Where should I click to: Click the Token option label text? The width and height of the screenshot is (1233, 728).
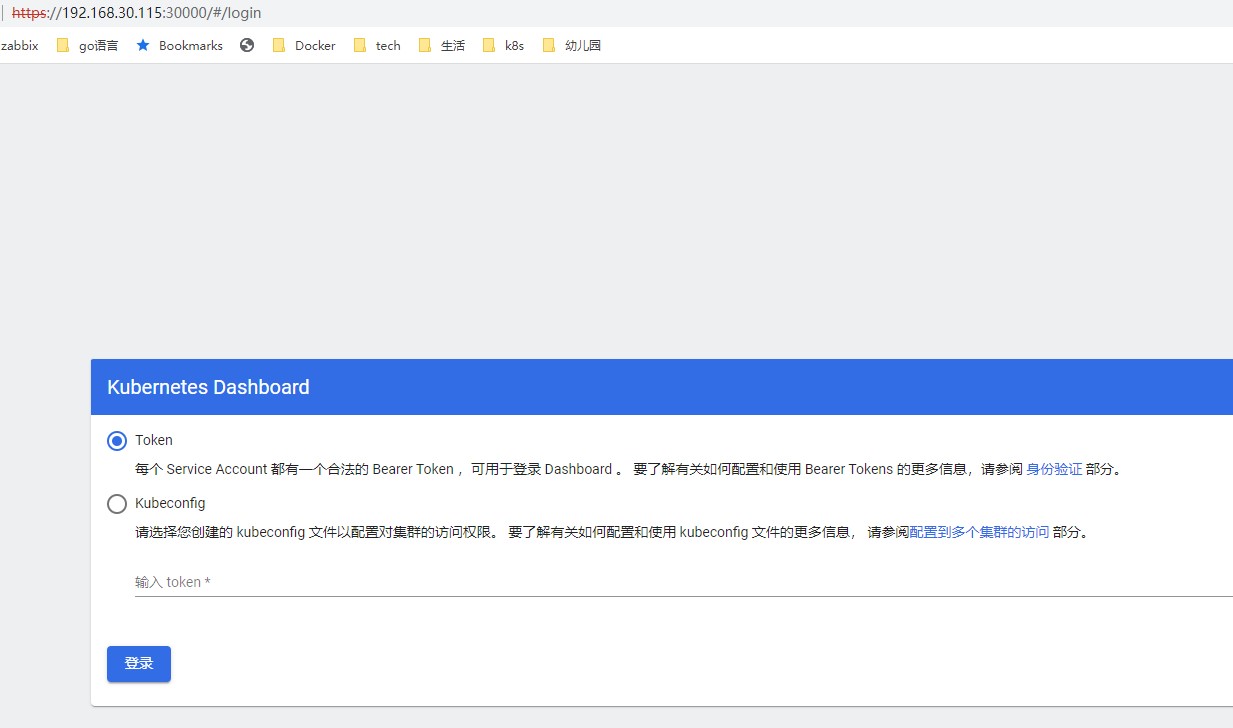click(x=154, y=440)
